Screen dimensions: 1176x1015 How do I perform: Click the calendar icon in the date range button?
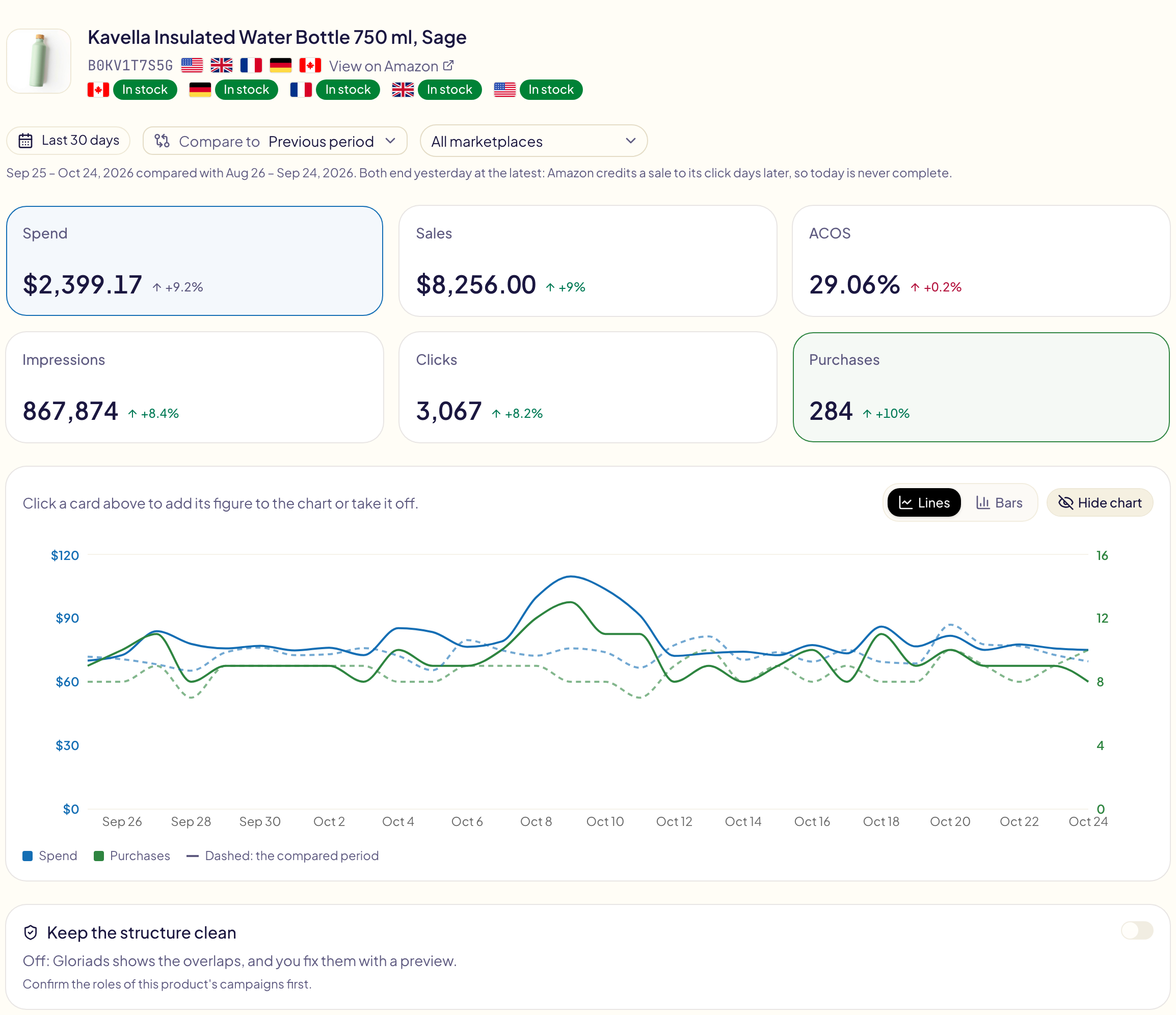[x=25, y=141]
